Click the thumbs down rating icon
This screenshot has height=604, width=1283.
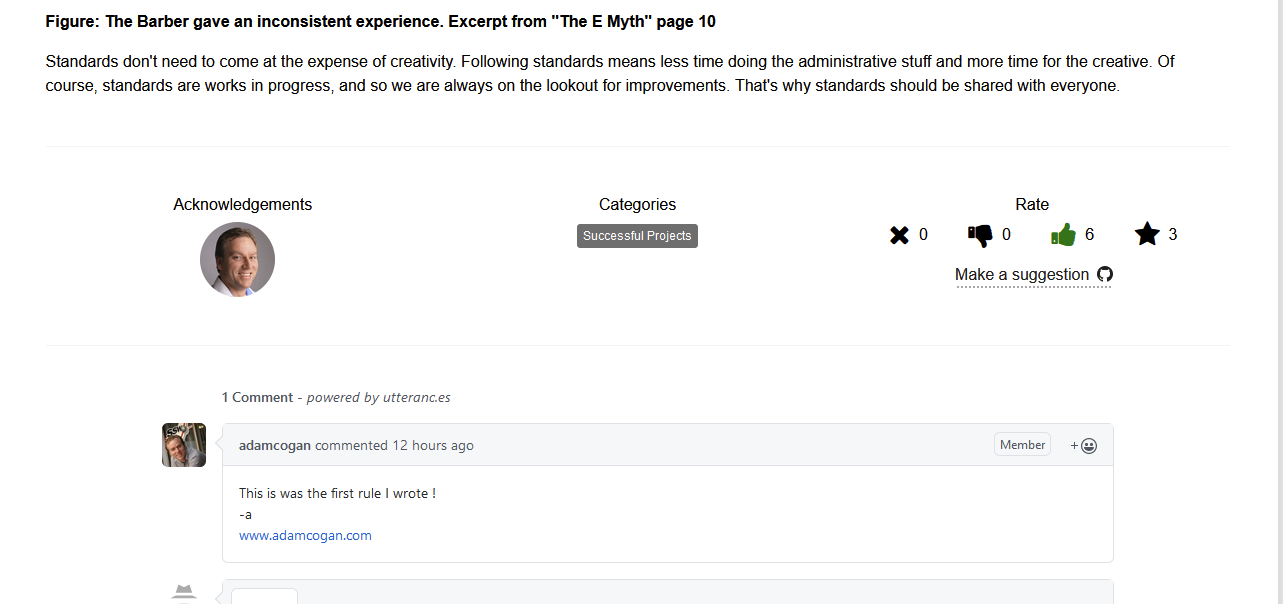click(980, 235)
